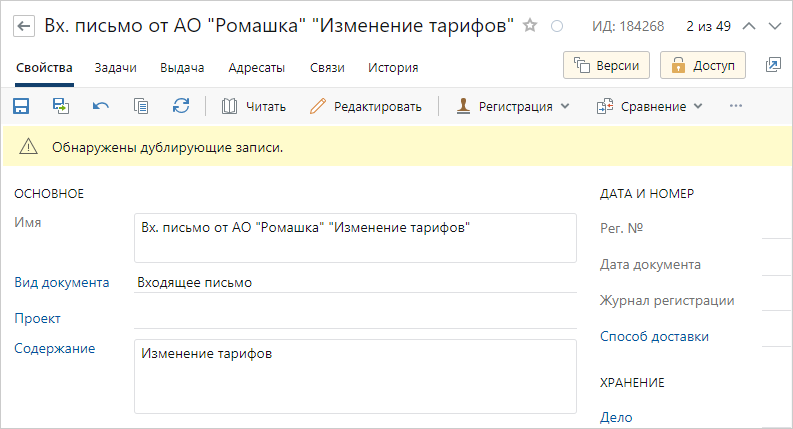Click the Версии button

coord(607,65)
